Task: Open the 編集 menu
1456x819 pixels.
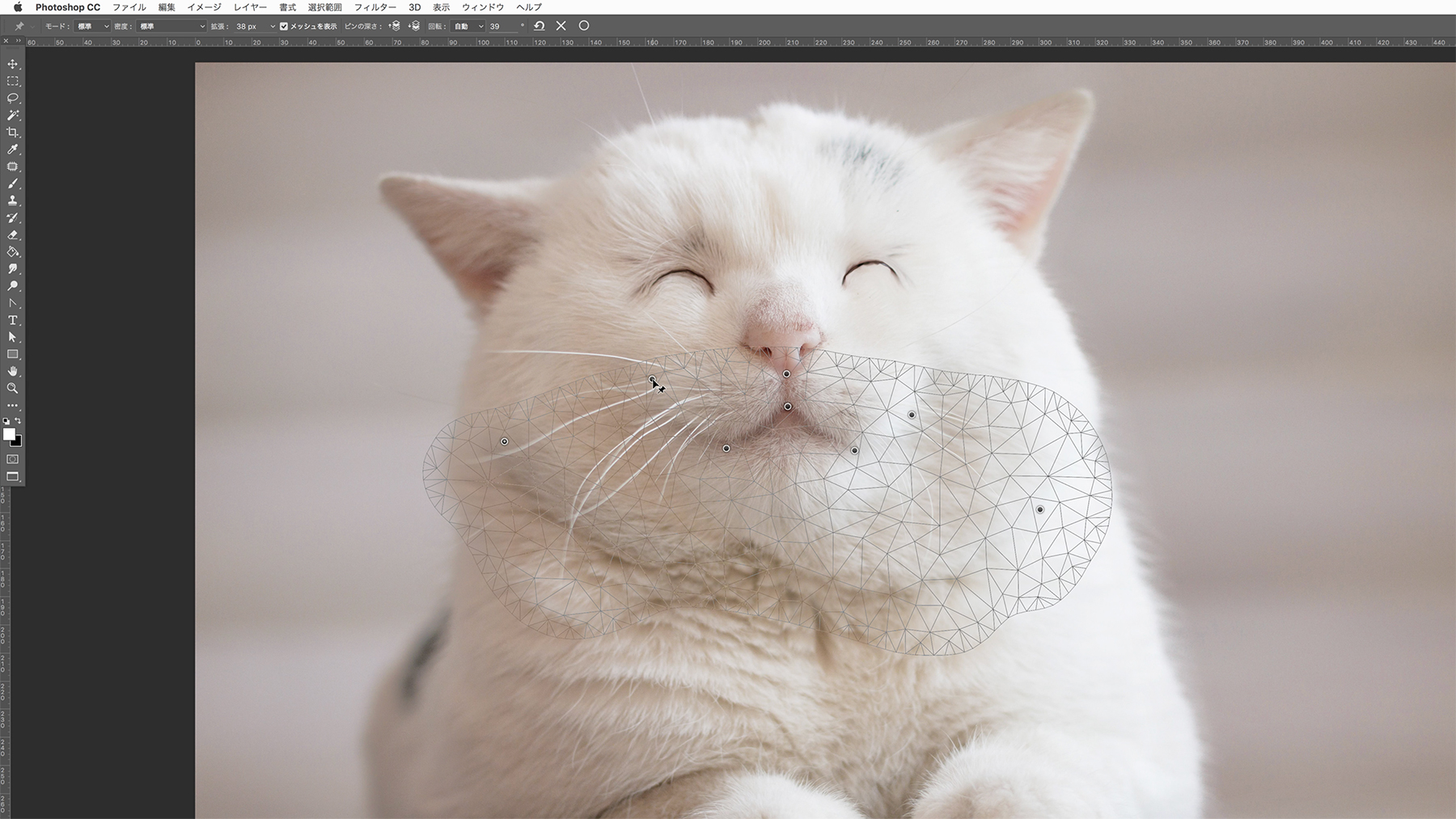Action: point(167,7)
